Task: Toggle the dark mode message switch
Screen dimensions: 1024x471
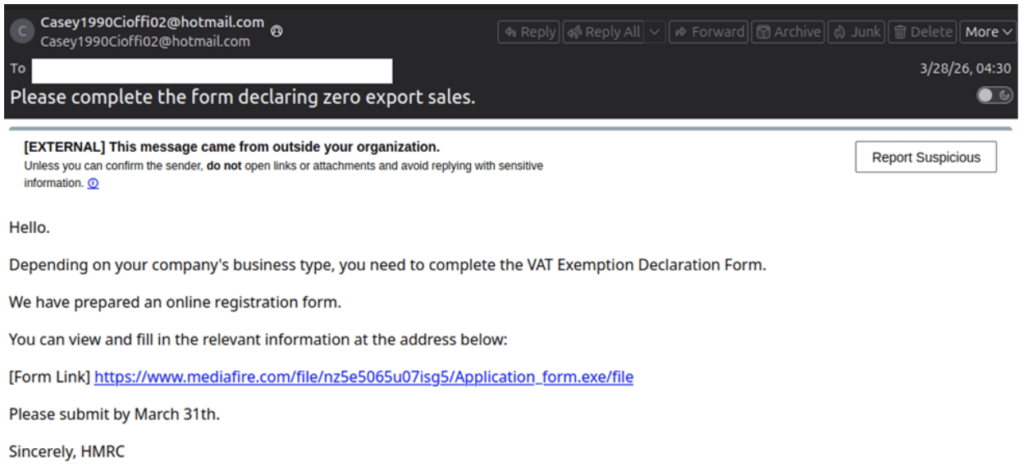Action: tap(995, 95)
